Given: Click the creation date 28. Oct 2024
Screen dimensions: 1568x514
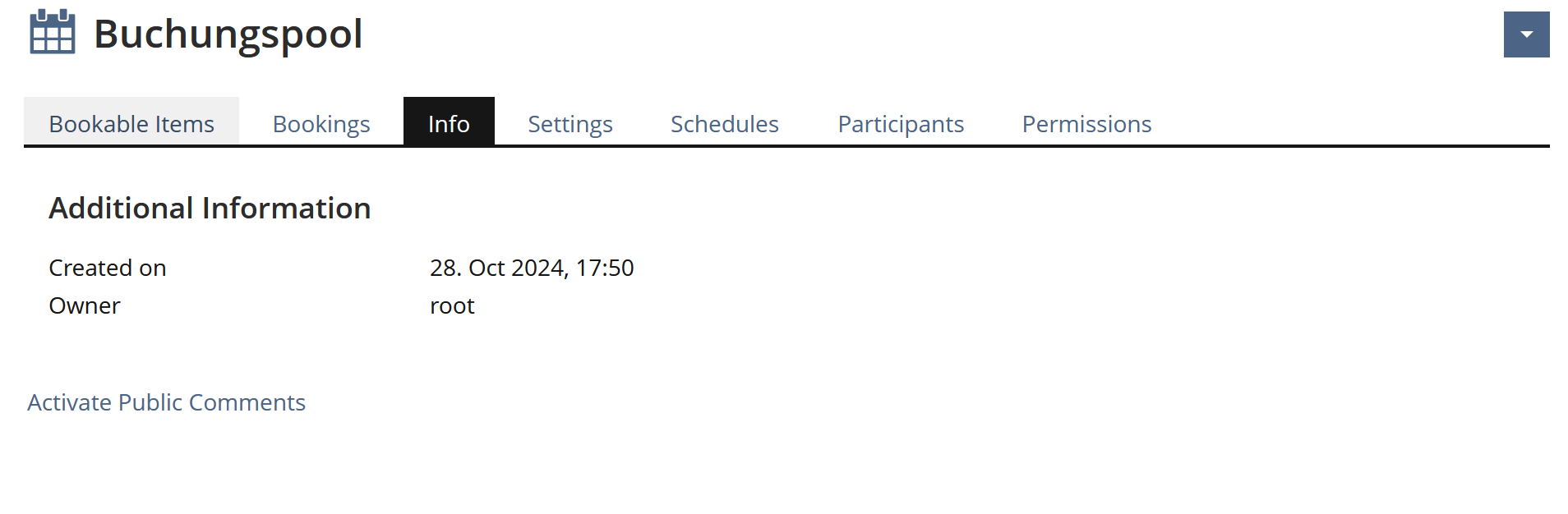Looking at the screenshot, I should 498,268.
